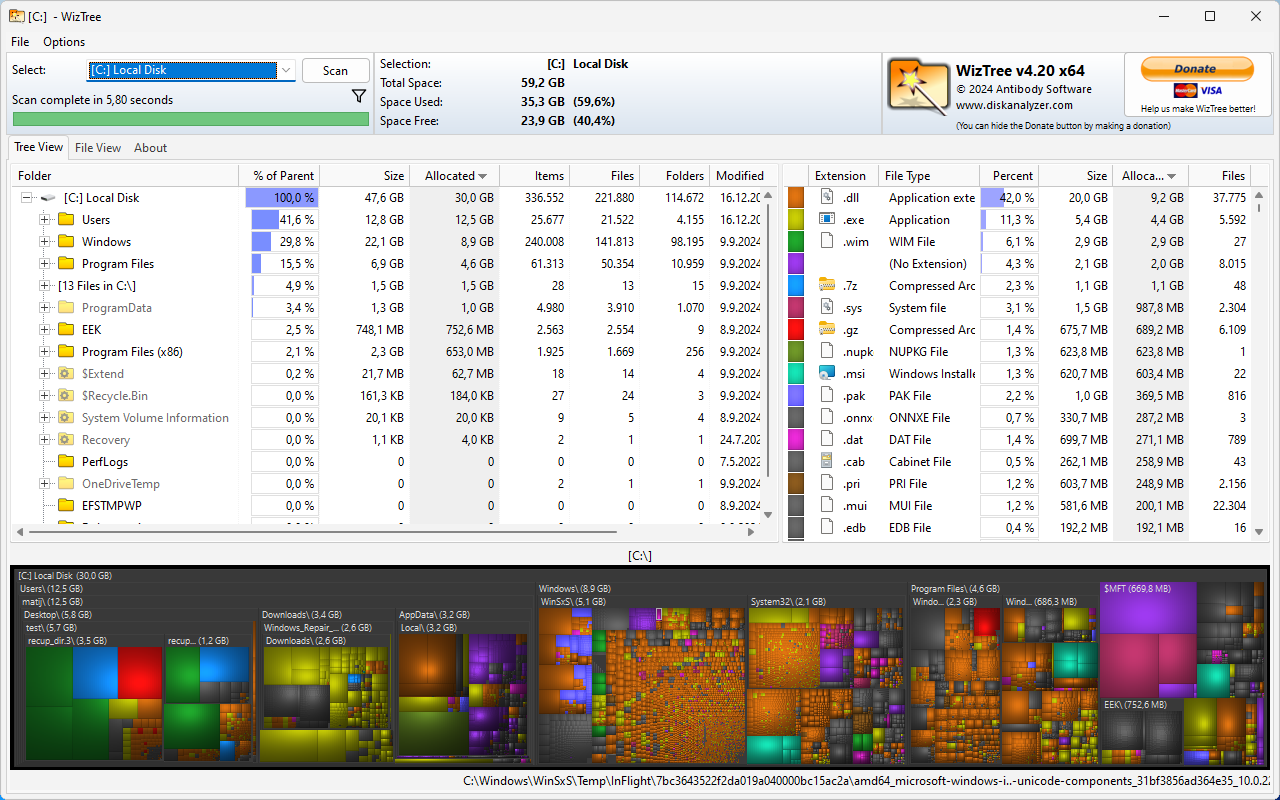
Task: Sort tree by the Items column header
Action: 534,176
